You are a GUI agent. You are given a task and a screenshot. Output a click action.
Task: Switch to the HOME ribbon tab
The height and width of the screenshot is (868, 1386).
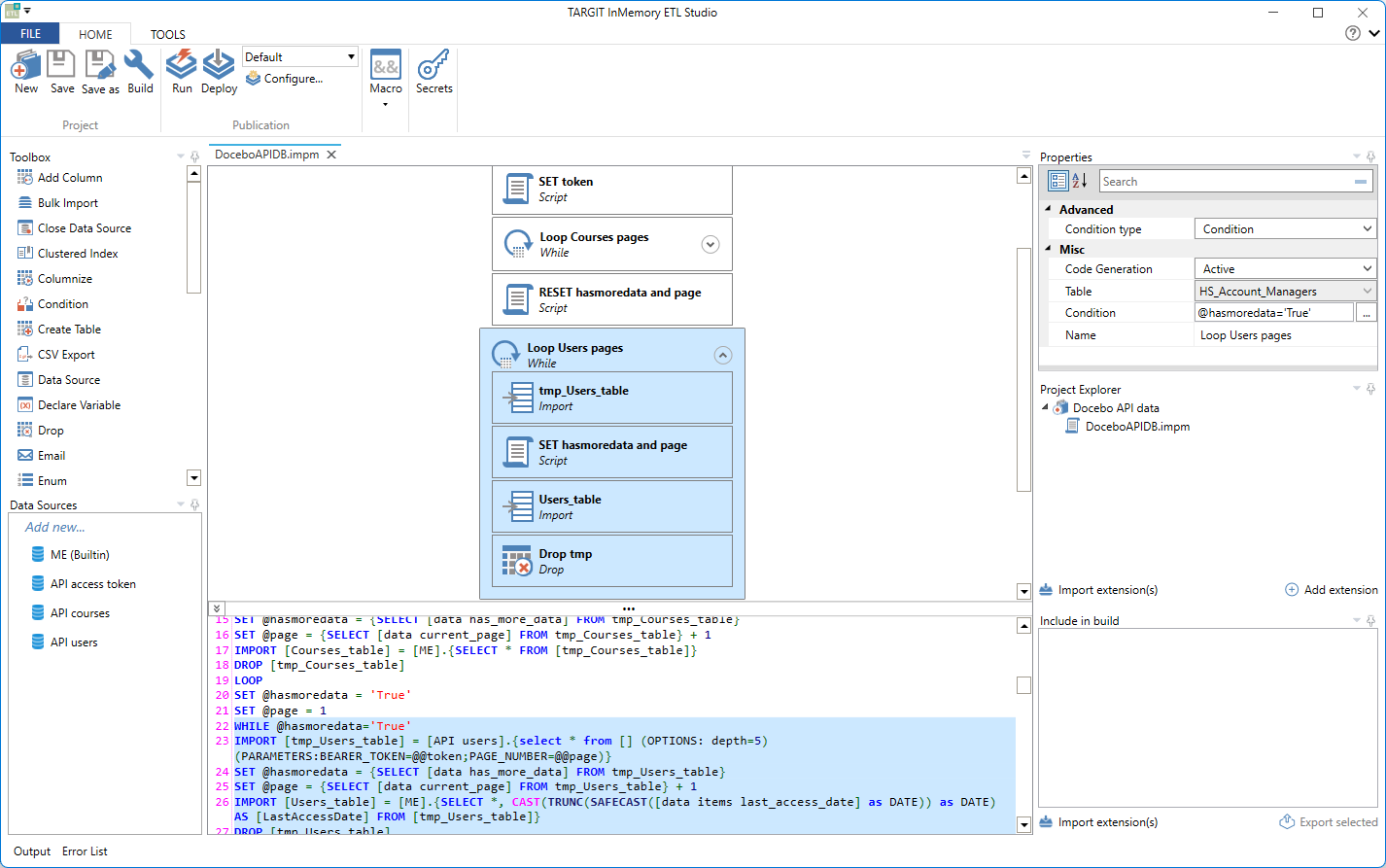(x=95, y=34)
